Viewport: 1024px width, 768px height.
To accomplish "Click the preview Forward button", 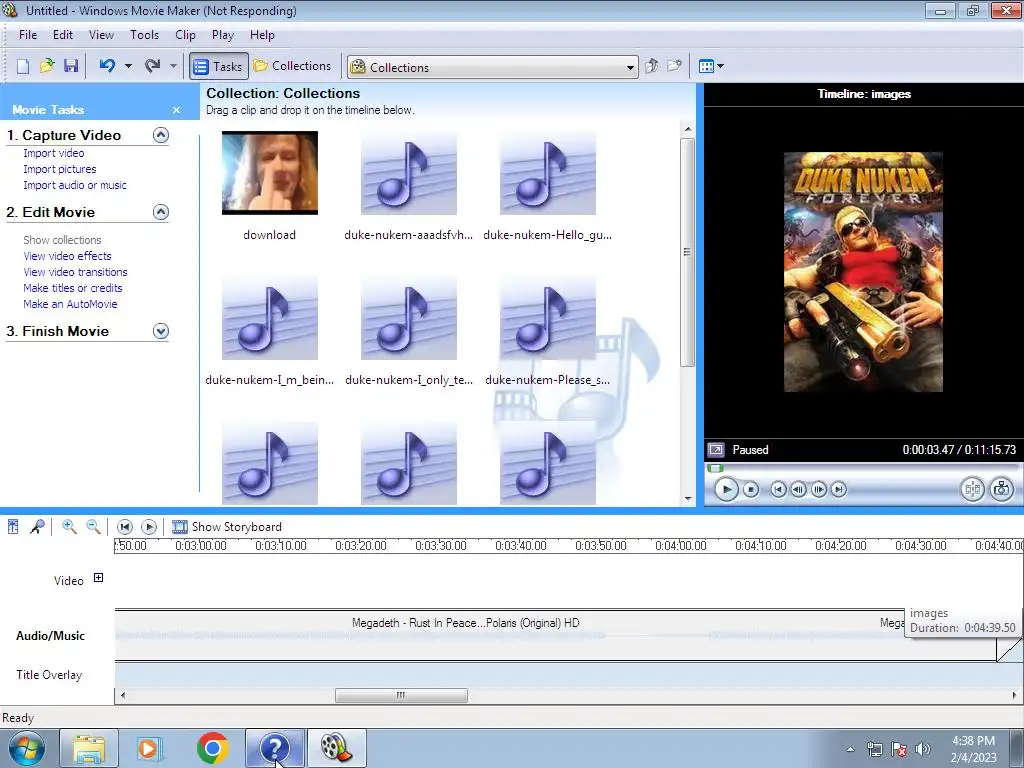I will (839, 489).
